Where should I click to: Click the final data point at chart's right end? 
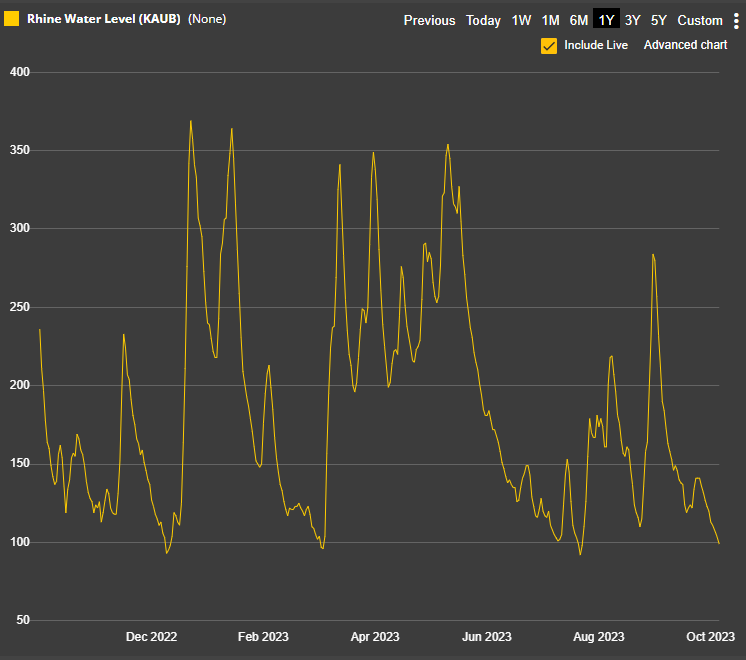(x=719, y=543)
